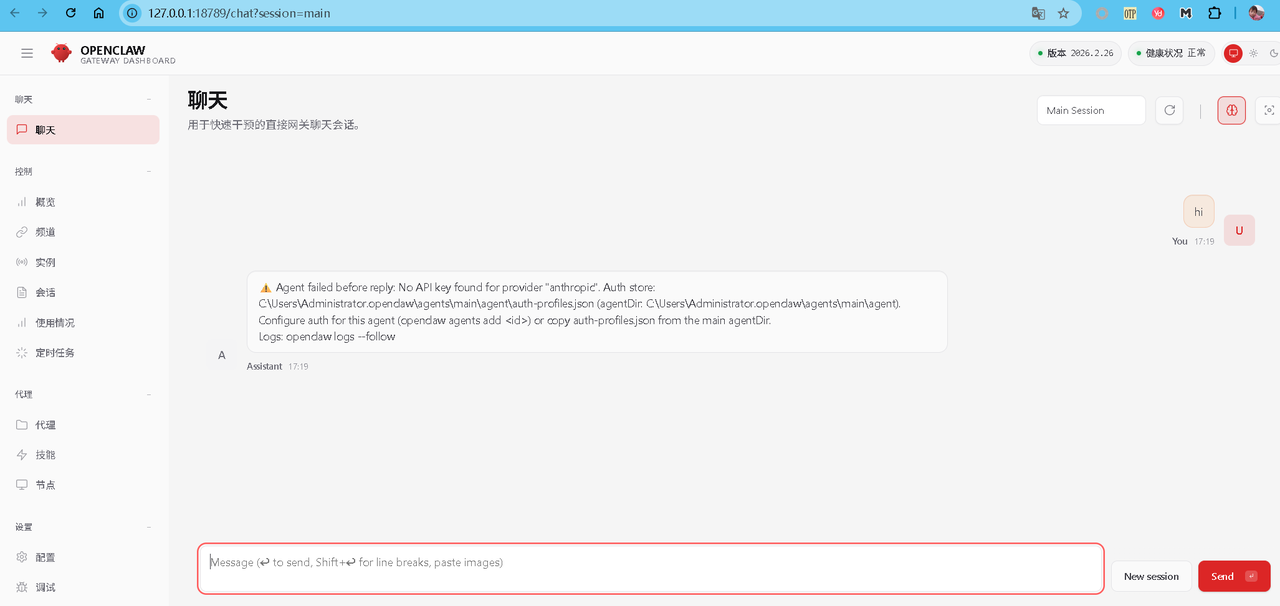
Task: Open the 代理 agents page with folder icon
Action: tap(83, 425)
